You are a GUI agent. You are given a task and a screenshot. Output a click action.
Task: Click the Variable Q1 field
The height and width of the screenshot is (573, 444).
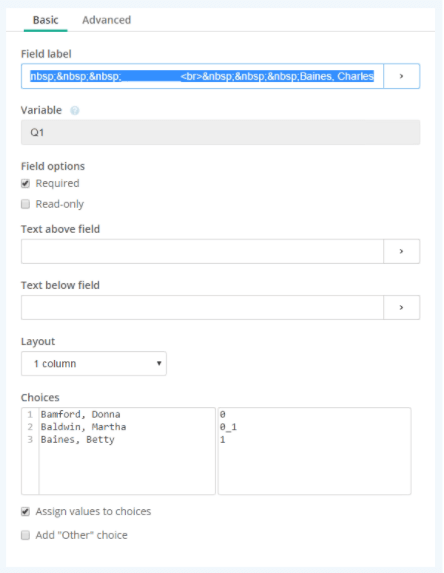pos(220,132)
